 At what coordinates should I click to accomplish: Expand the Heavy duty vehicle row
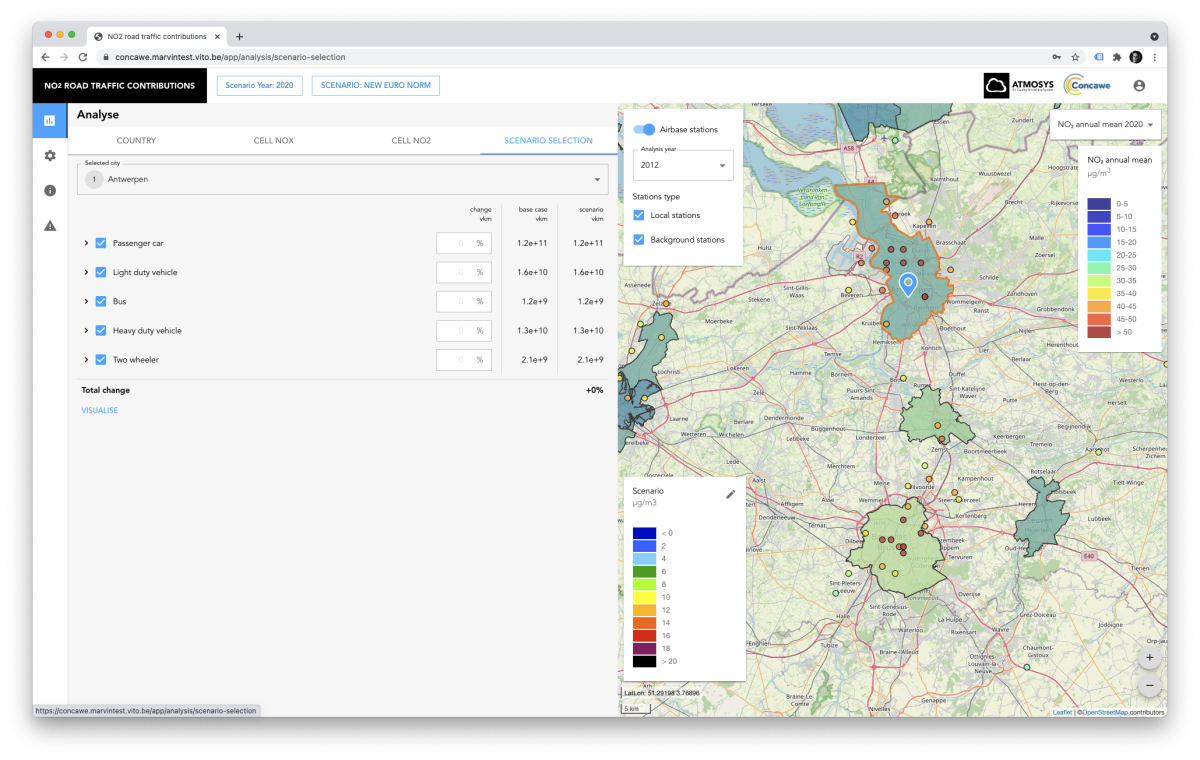click(87, 331)
